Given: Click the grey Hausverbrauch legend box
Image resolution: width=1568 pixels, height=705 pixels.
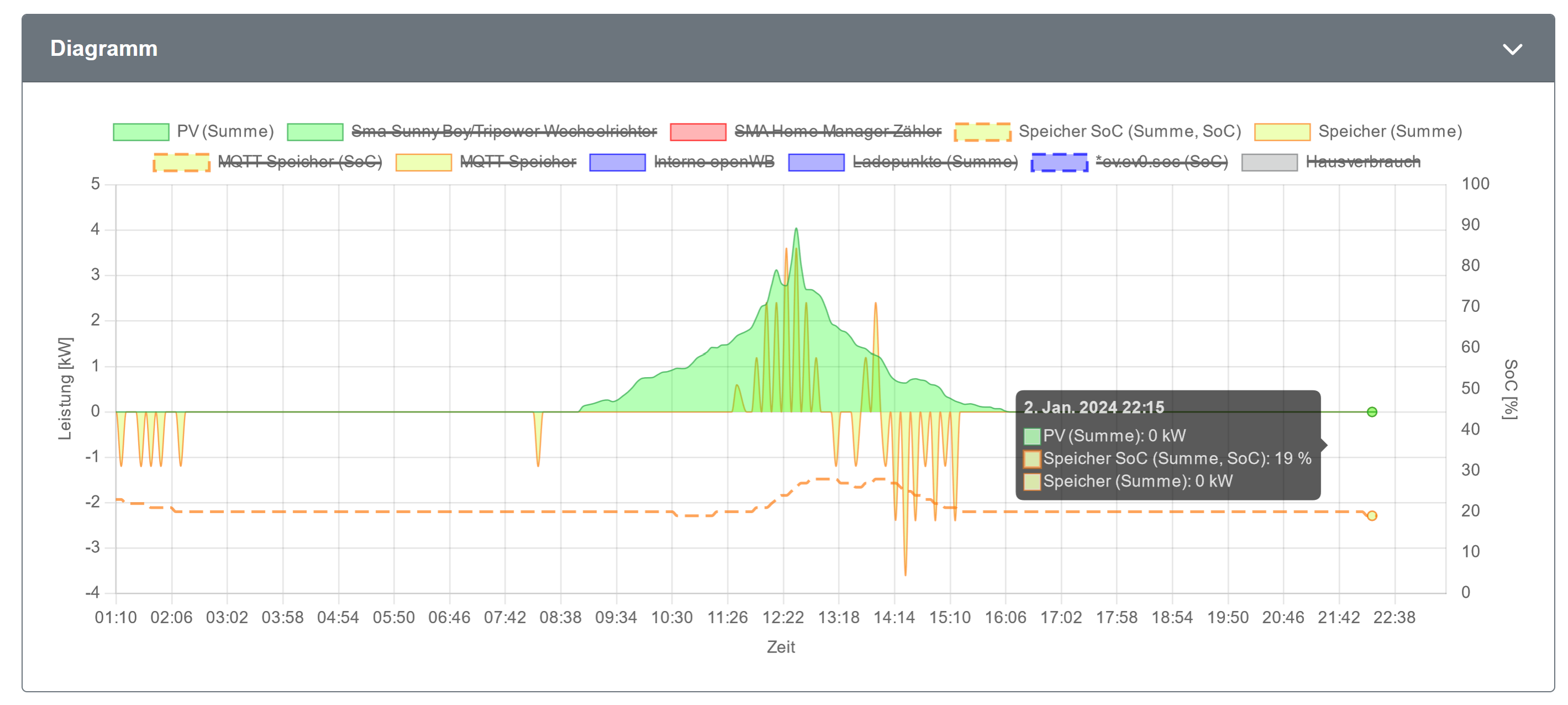Looking at the screenshot, I should pyautogui.click(x=1268, y=162).
